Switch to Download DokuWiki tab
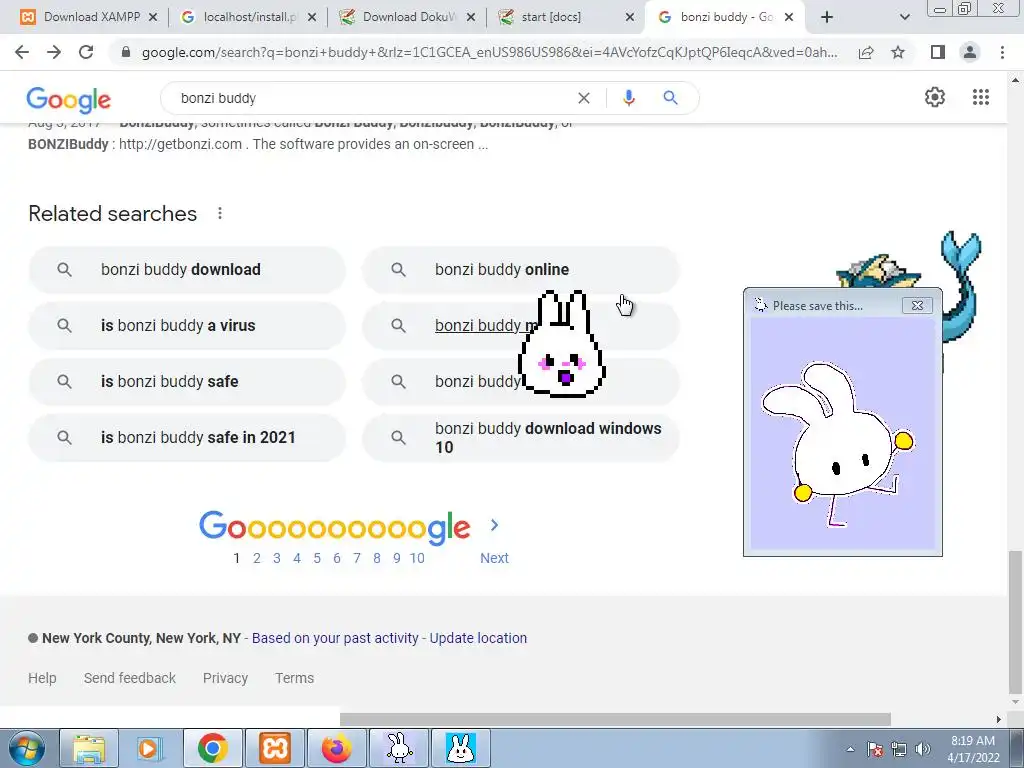Image resolution: width=1024 pixels, height=768 pixels. click(404, 17)
